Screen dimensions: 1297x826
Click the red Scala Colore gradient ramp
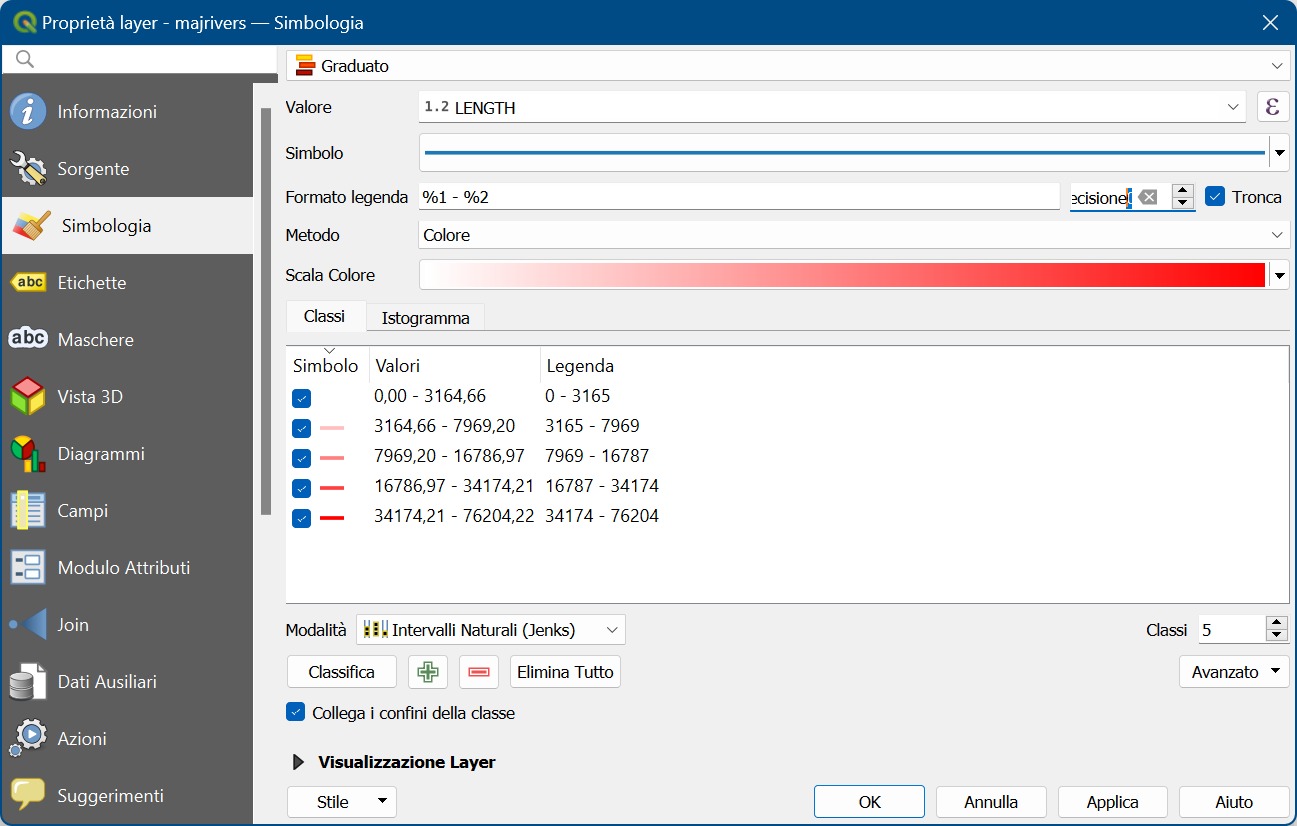844,274
